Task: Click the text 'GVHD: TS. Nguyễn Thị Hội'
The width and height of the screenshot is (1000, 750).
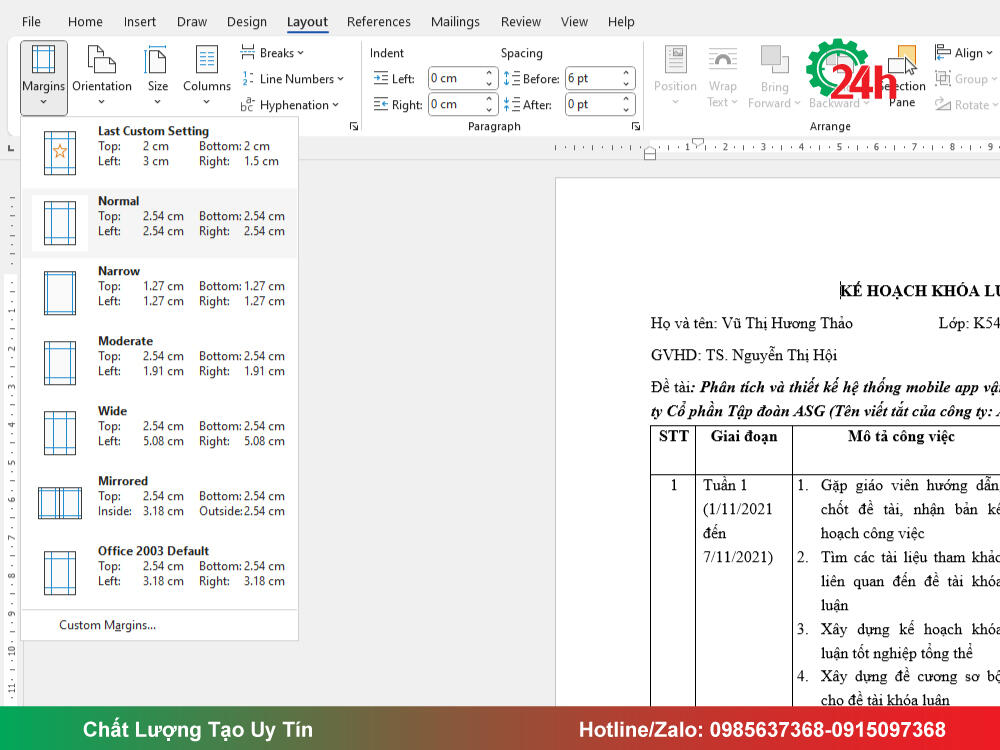Action: 744,355
